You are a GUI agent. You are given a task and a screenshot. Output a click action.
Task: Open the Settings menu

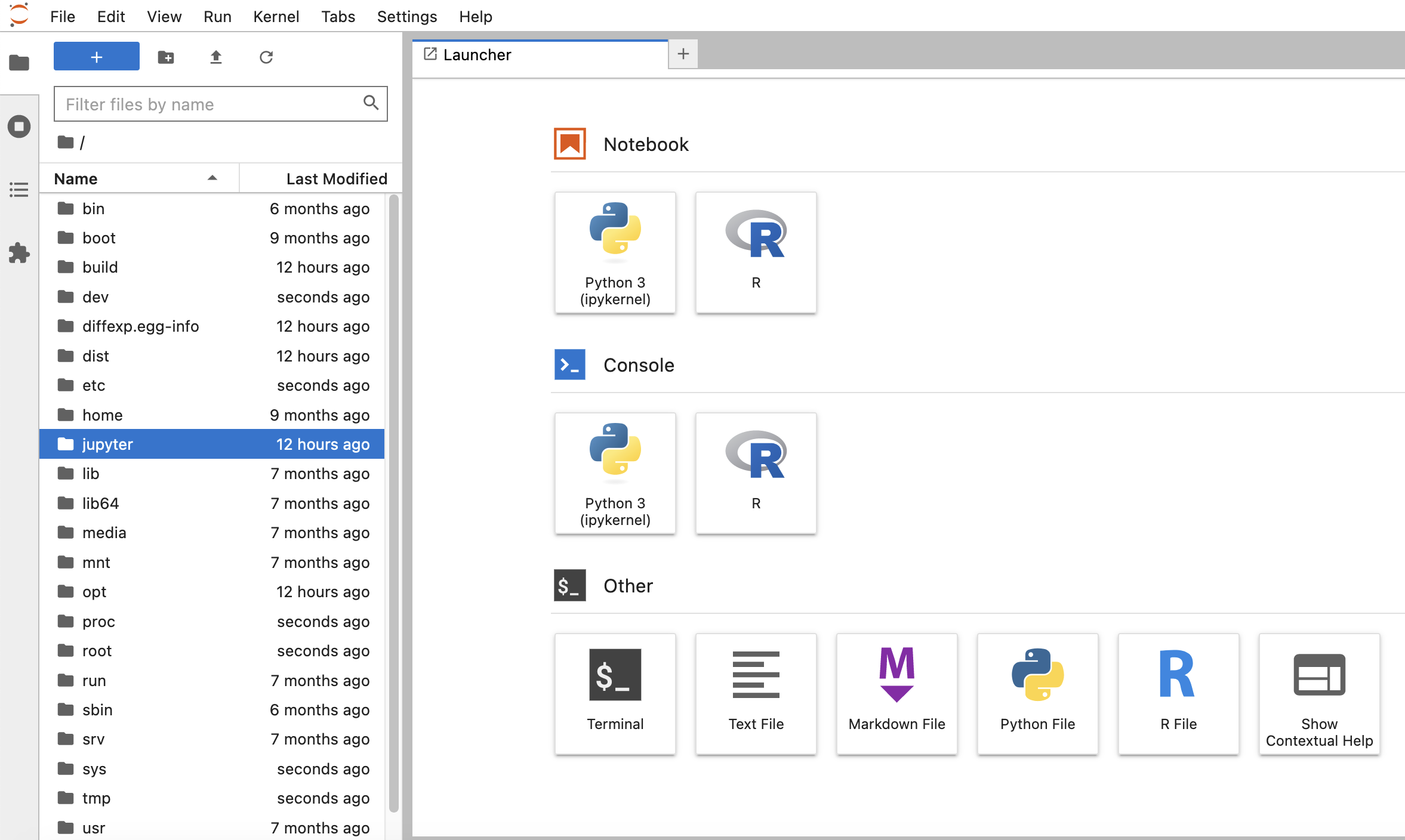pyautogui.click(x=406, y=16)
